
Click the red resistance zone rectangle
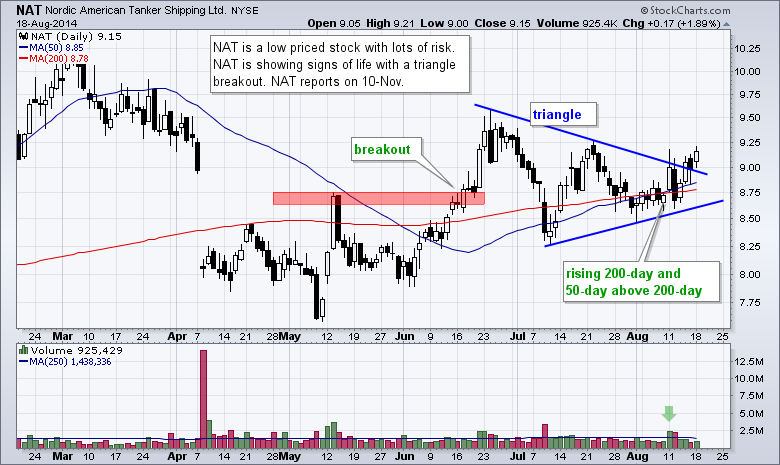379,198
